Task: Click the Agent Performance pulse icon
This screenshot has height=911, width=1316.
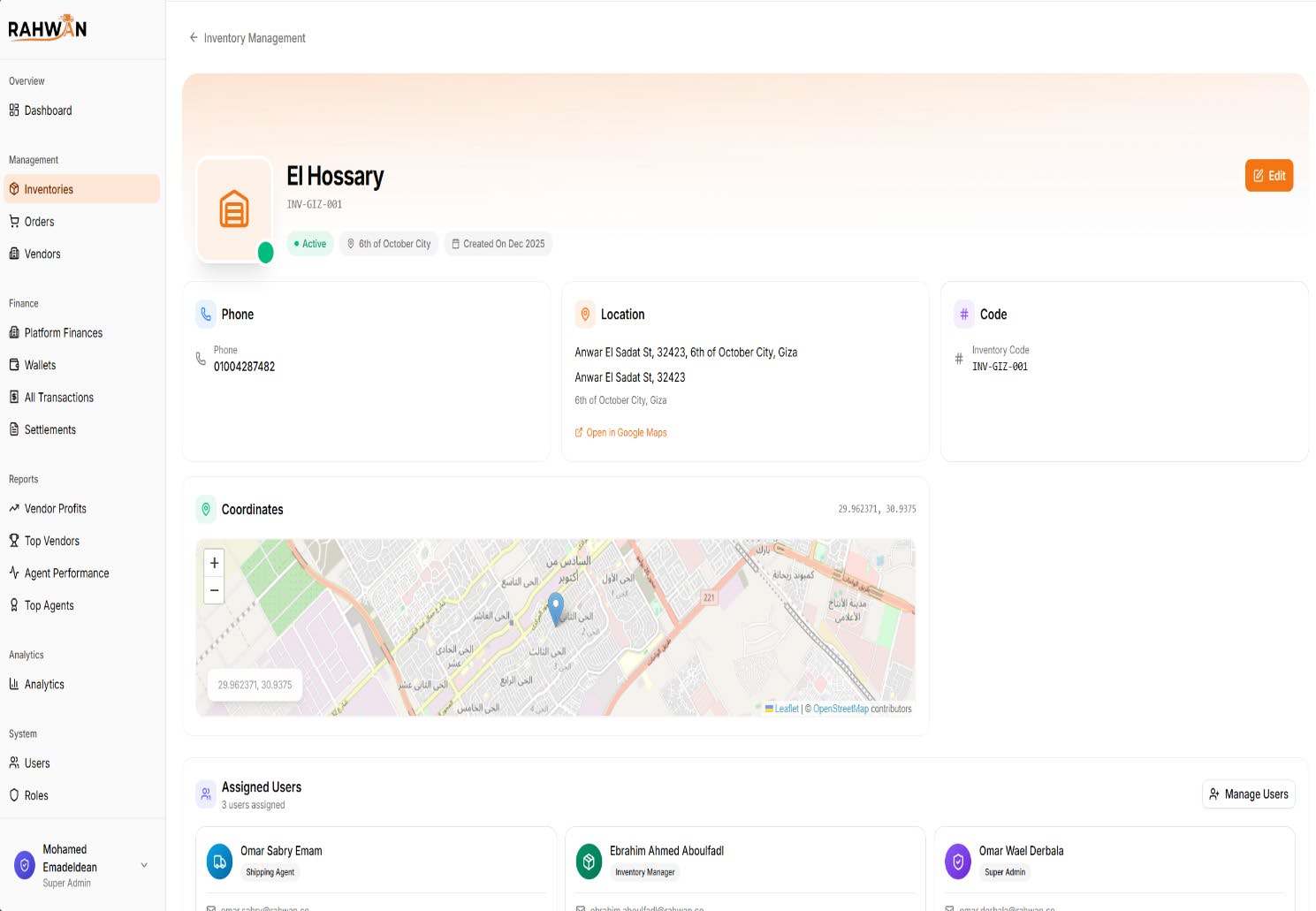Action: [x=14, y=573]
